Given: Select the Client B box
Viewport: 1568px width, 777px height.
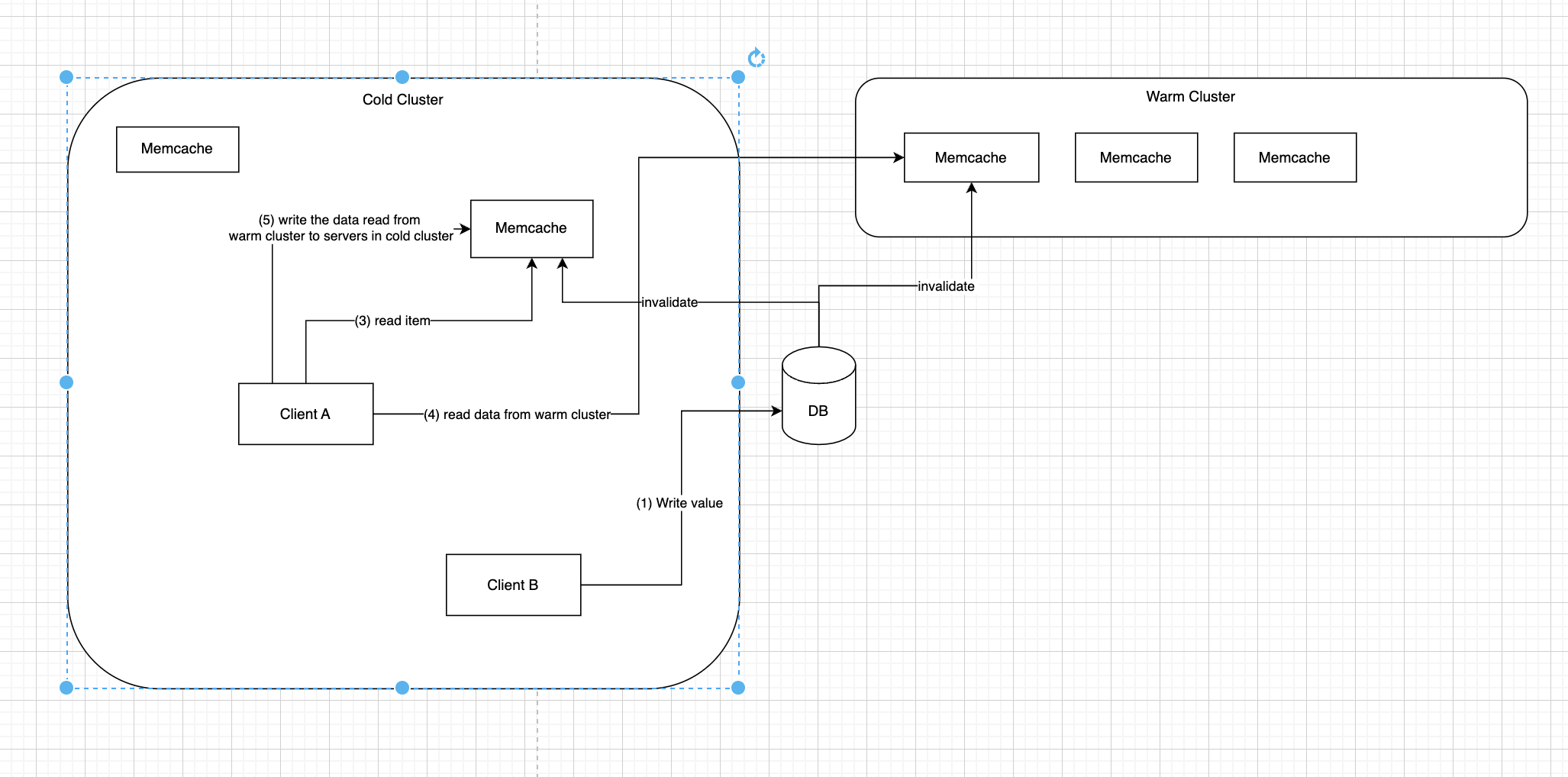Looking at the screenshot, I should [x=513, y=585].
